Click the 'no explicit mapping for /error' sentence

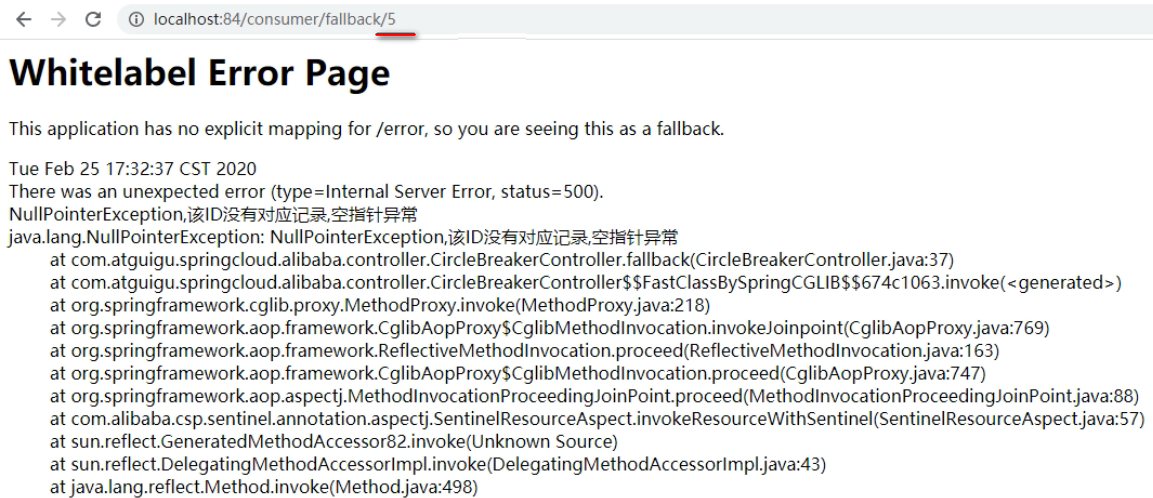366,129
